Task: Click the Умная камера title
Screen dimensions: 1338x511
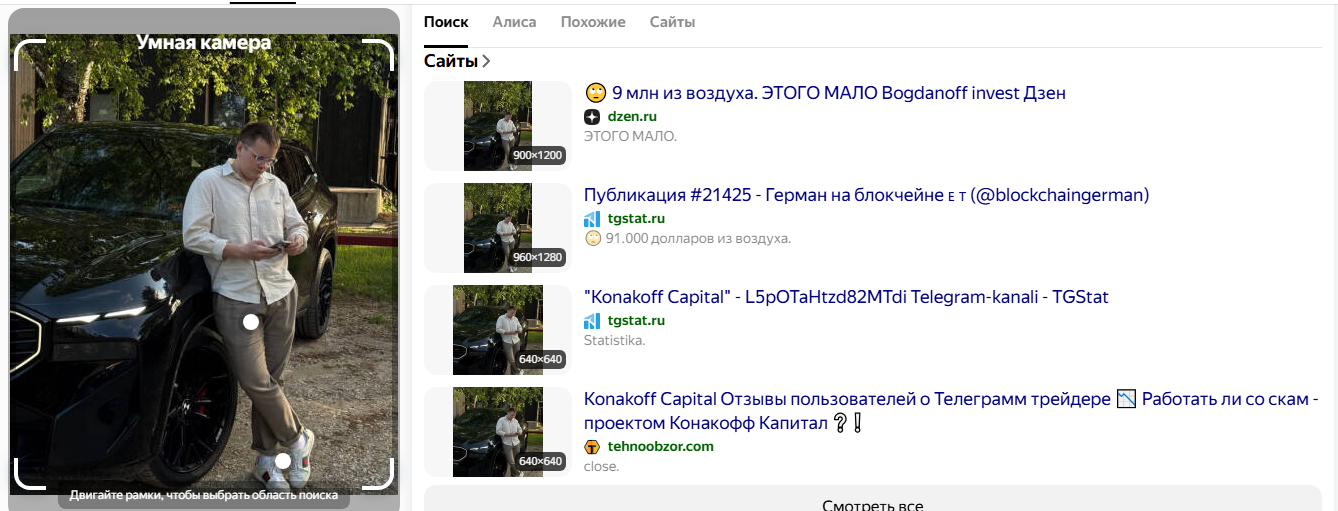Action: click(x=204, y=43)
